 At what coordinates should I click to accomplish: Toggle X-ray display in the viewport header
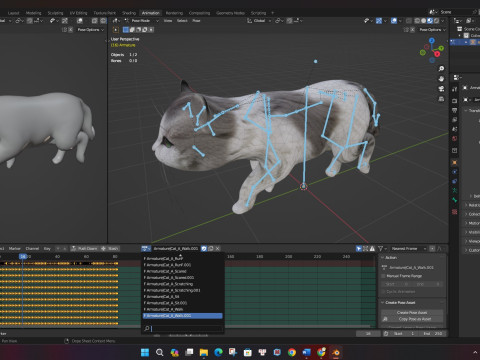tap(409, 21)
